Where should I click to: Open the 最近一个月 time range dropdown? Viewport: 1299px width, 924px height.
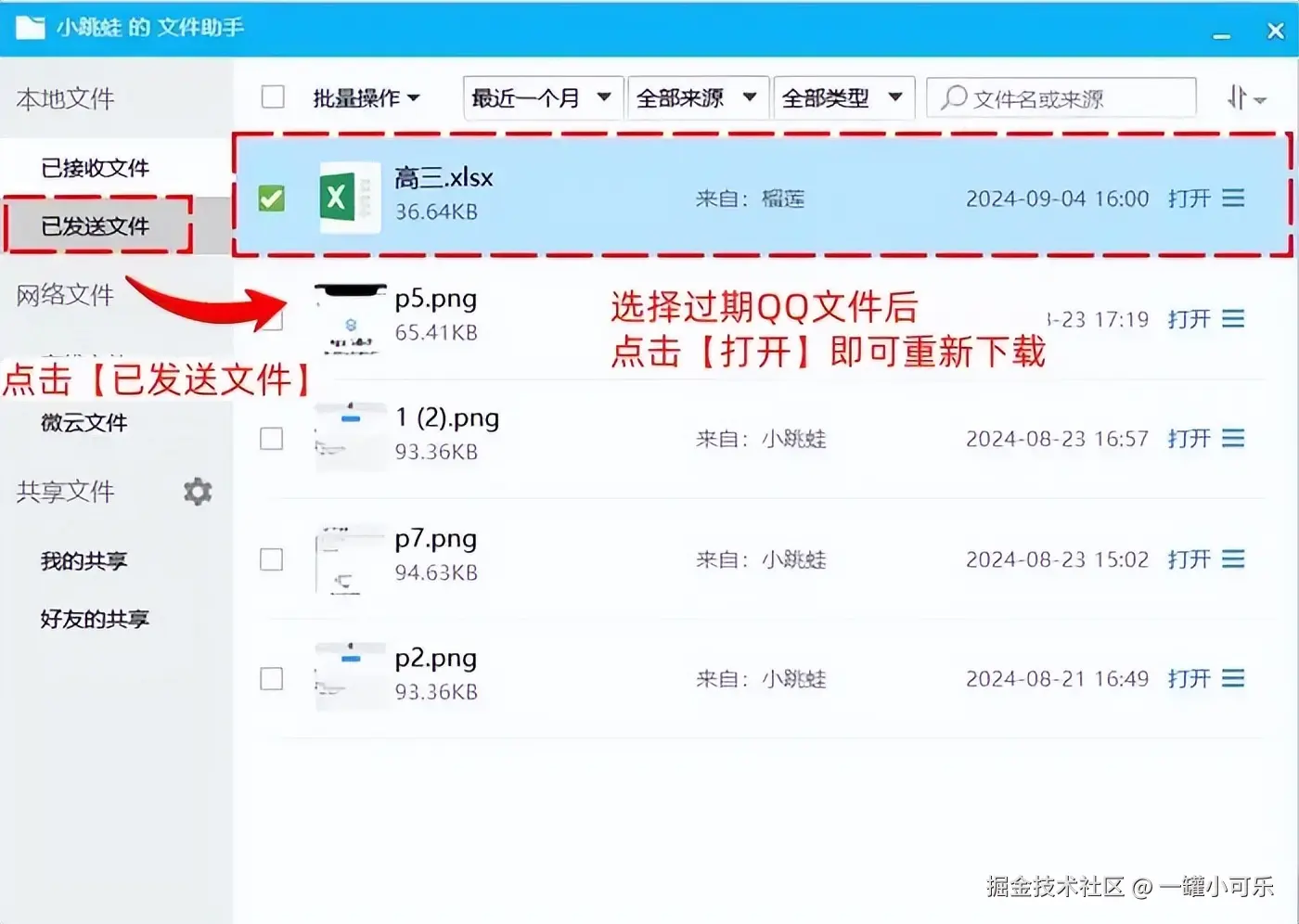543,97
